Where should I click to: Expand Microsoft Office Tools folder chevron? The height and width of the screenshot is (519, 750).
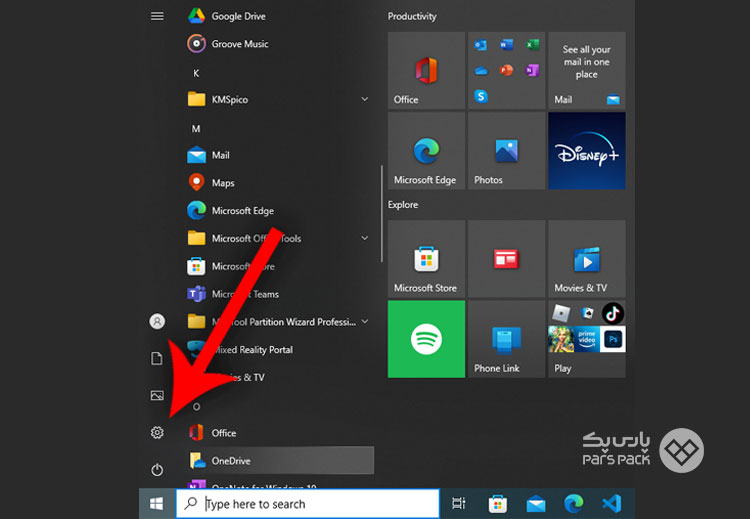pyautogui.click(x=364, y=238)
